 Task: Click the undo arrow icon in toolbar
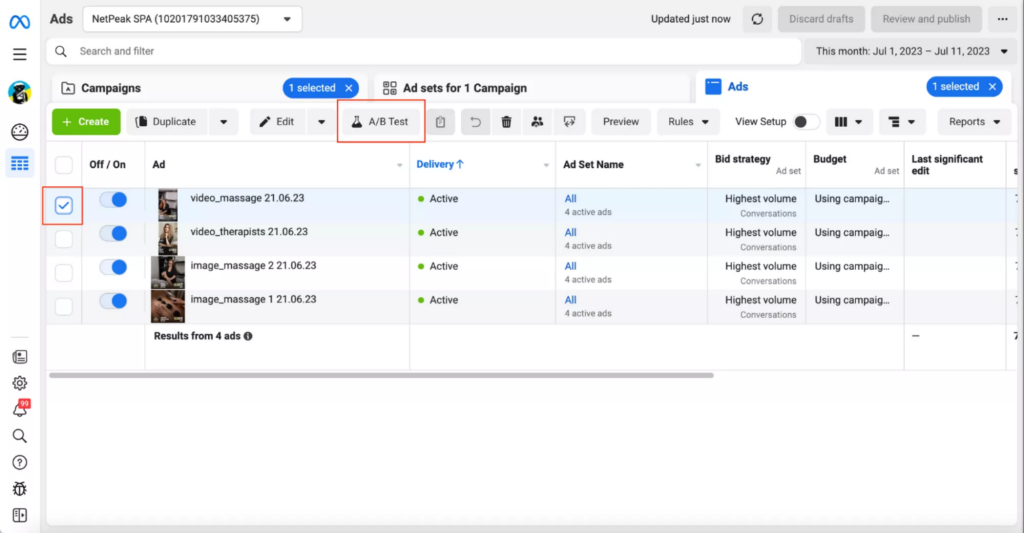(x=476, y=122)
